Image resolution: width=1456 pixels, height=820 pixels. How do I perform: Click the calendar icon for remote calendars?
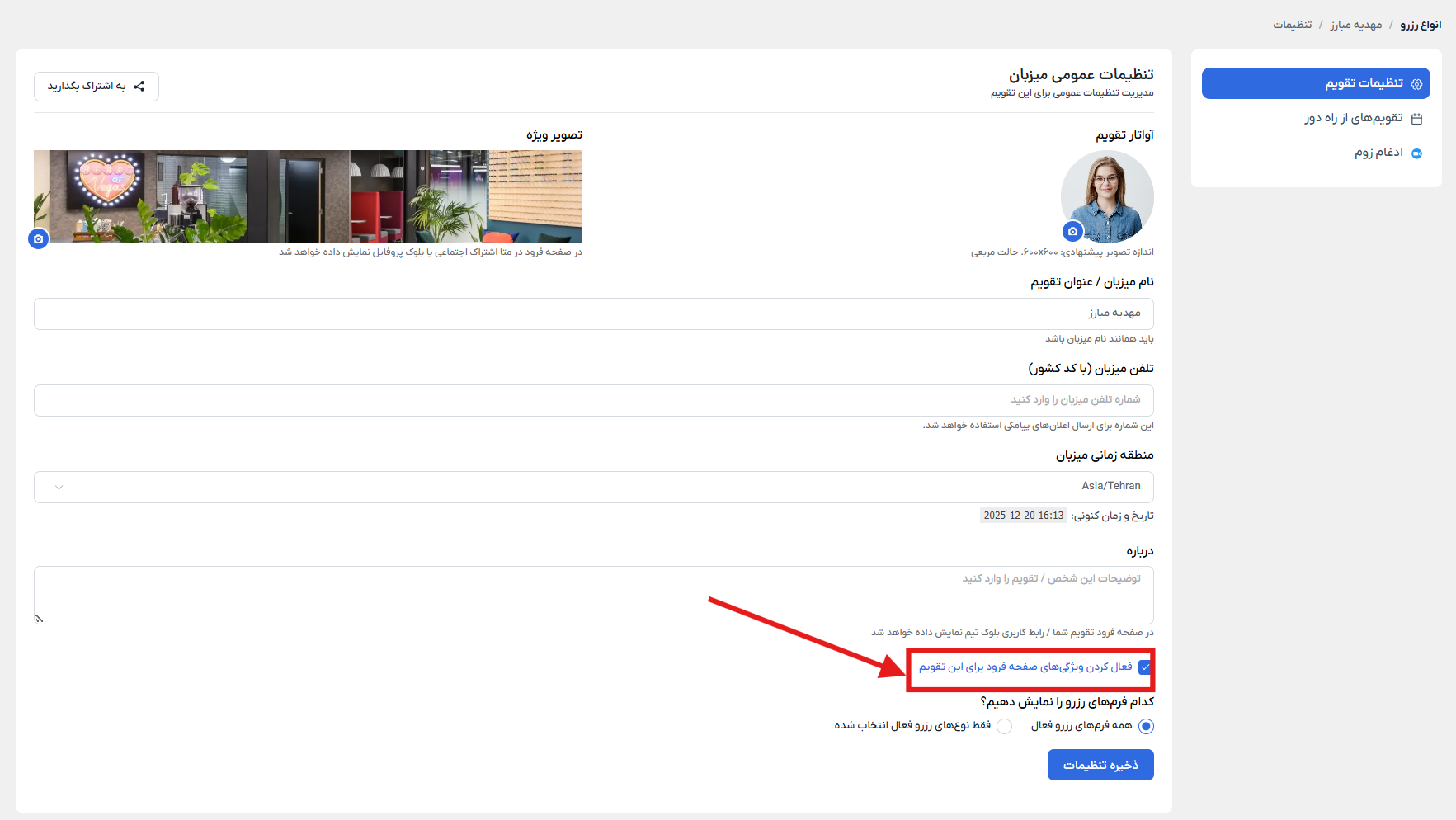click(1416, 119)
